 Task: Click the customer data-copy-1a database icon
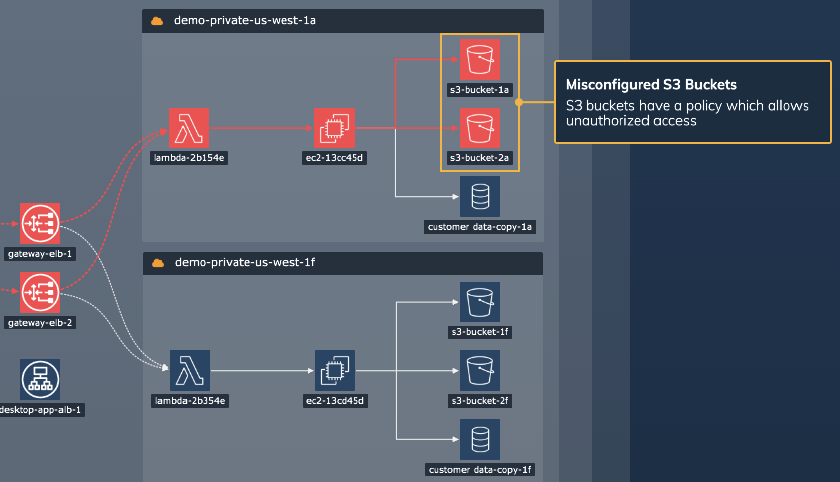pos(479,196)
